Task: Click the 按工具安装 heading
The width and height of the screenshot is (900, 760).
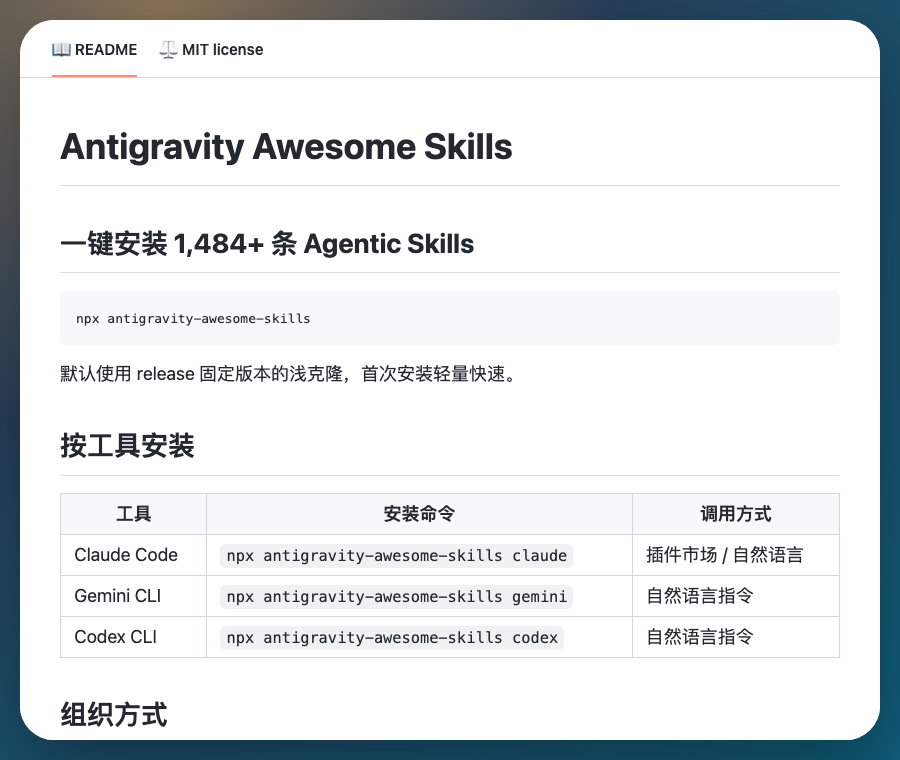Action: (x=127, y=445)
